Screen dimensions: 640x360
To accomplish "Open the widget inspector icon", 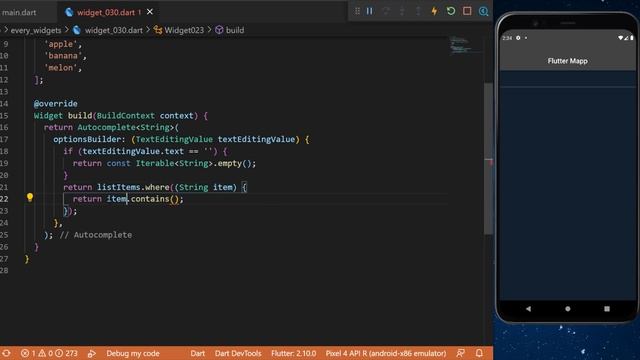I will [483, 11].
